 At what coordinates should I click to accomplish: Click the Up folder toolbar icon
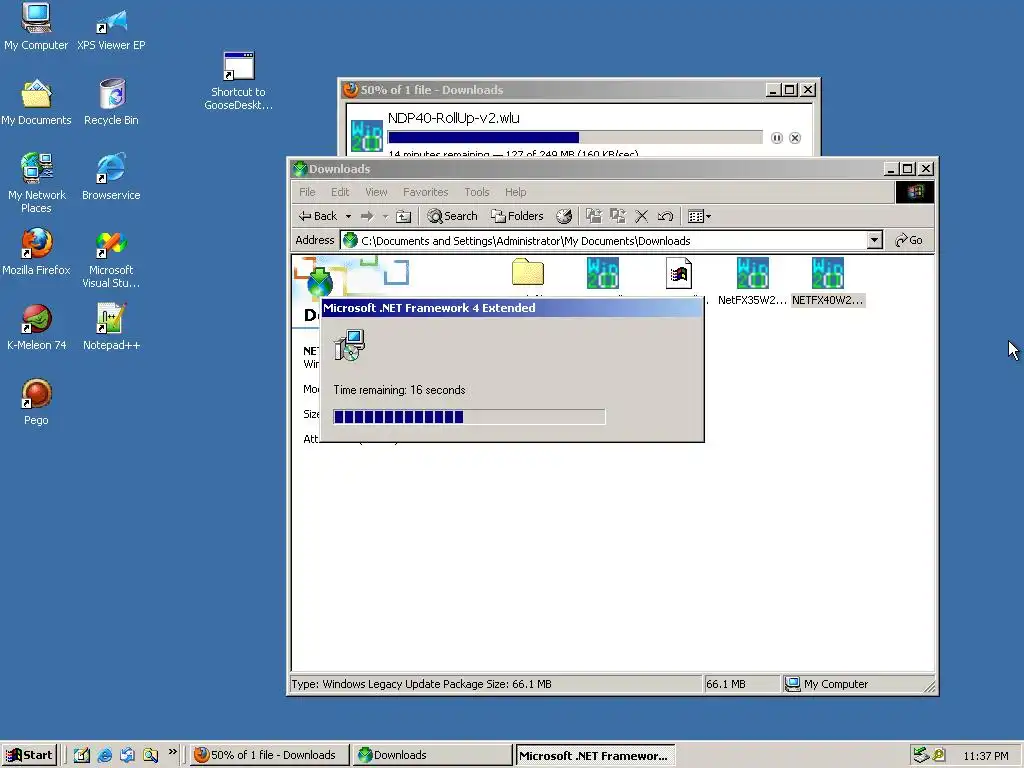point(404,216)
